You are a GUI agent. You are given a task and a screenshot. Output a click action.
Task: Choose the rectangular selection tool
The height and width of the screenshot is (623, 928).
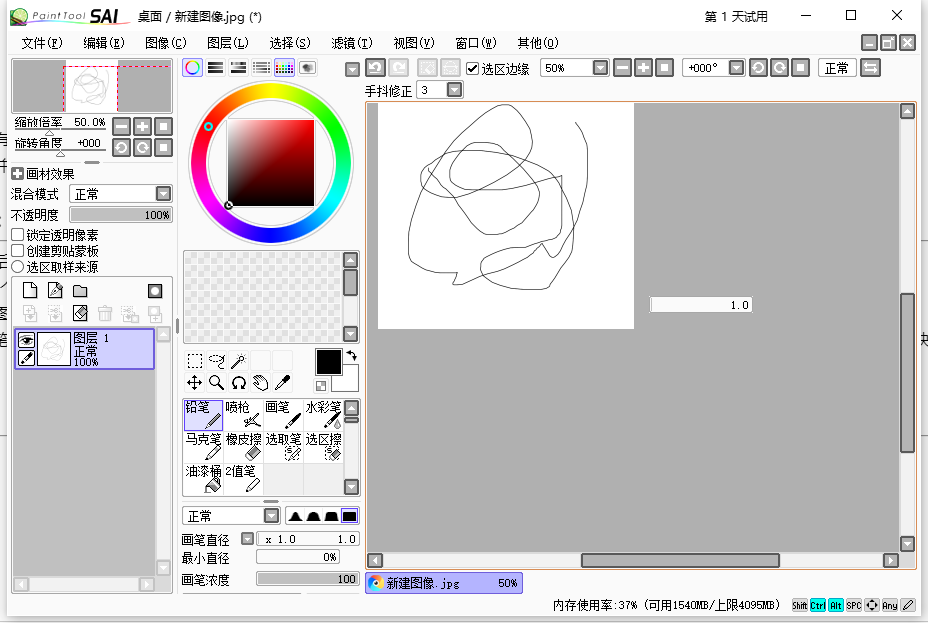click(195, 361)
